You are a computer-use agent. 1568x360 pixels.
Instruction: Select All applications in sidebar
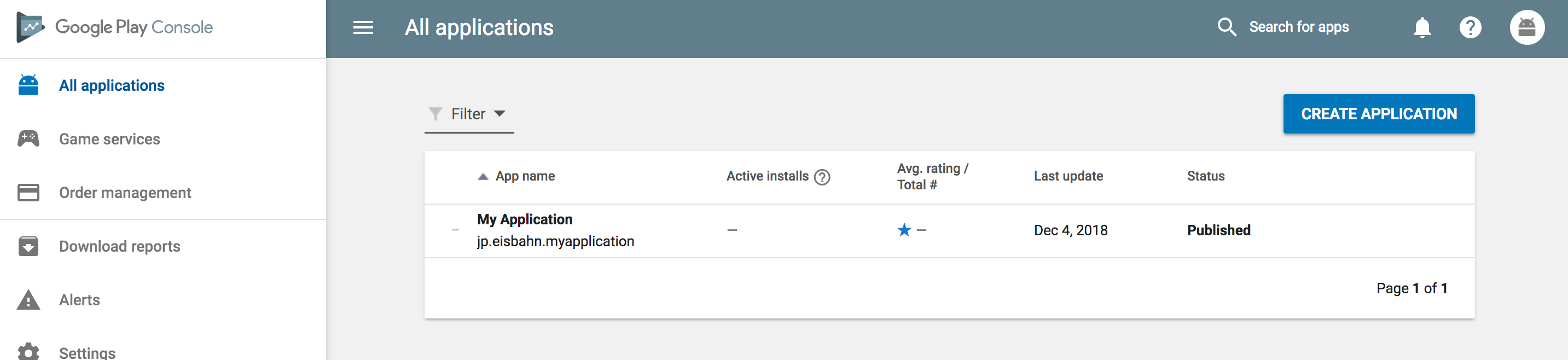click(x=112, y=85)
